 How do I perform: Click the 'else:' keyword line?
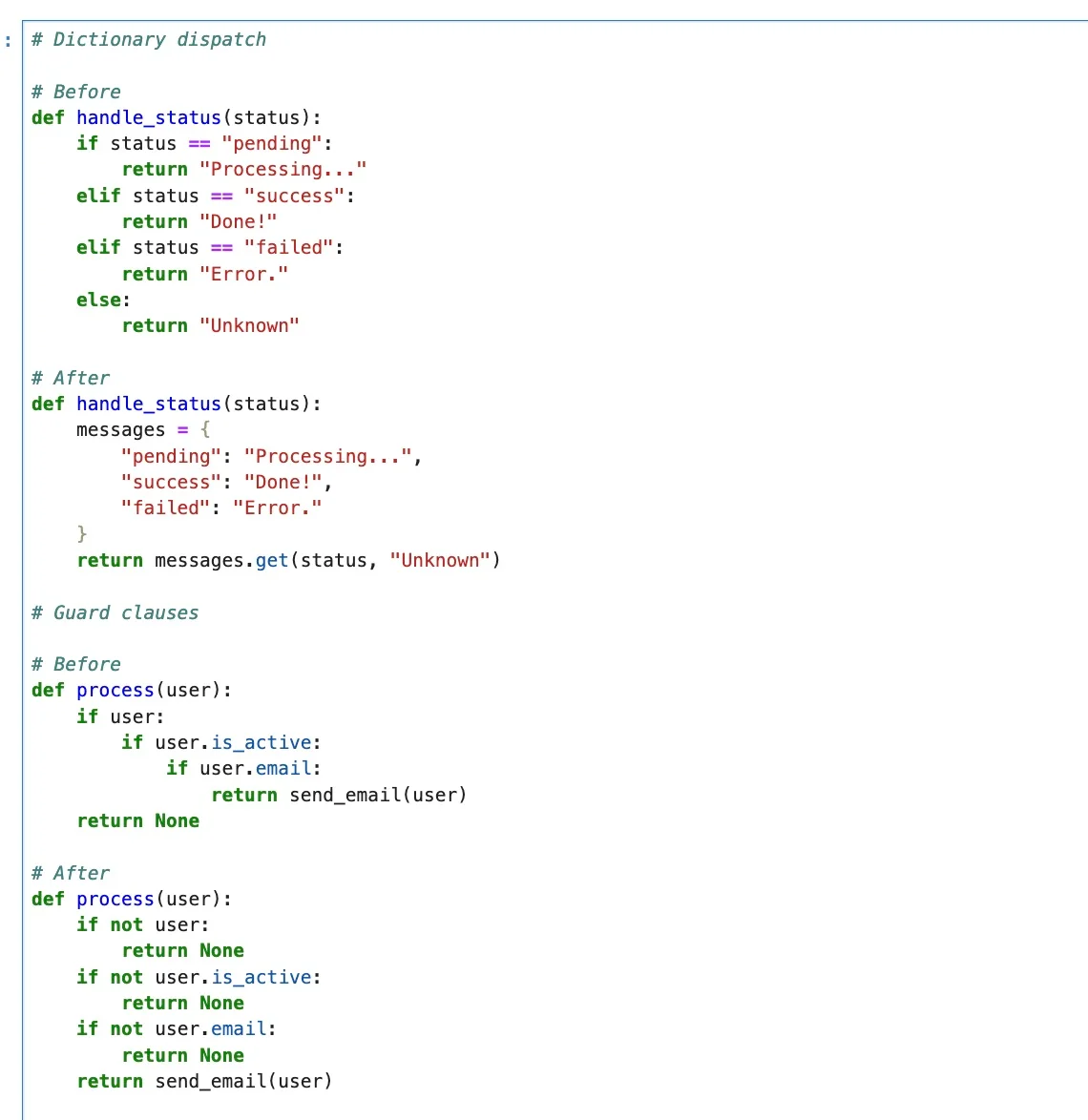tap(104, 300)
